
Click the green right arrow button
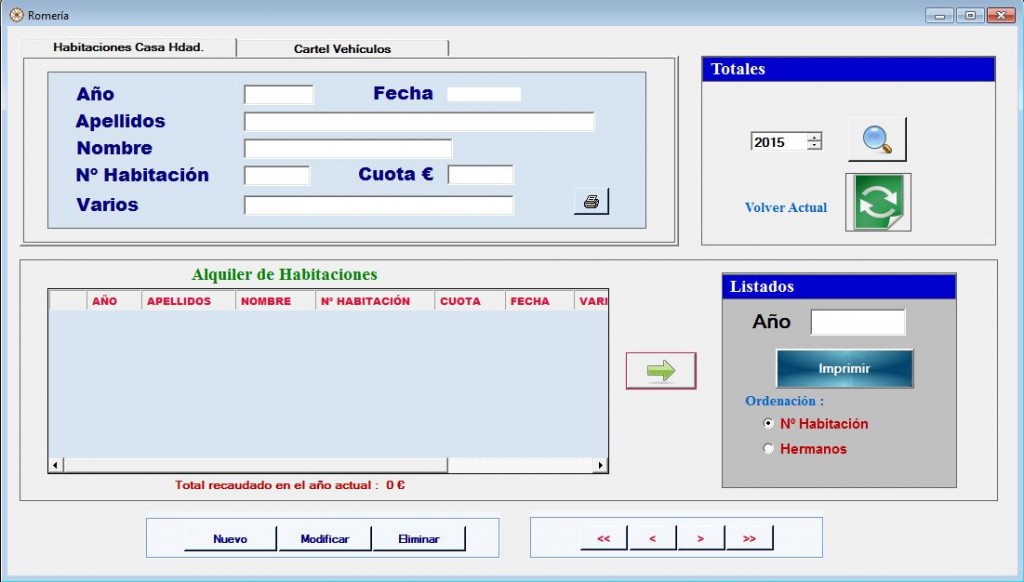click(x=661, y=371)
